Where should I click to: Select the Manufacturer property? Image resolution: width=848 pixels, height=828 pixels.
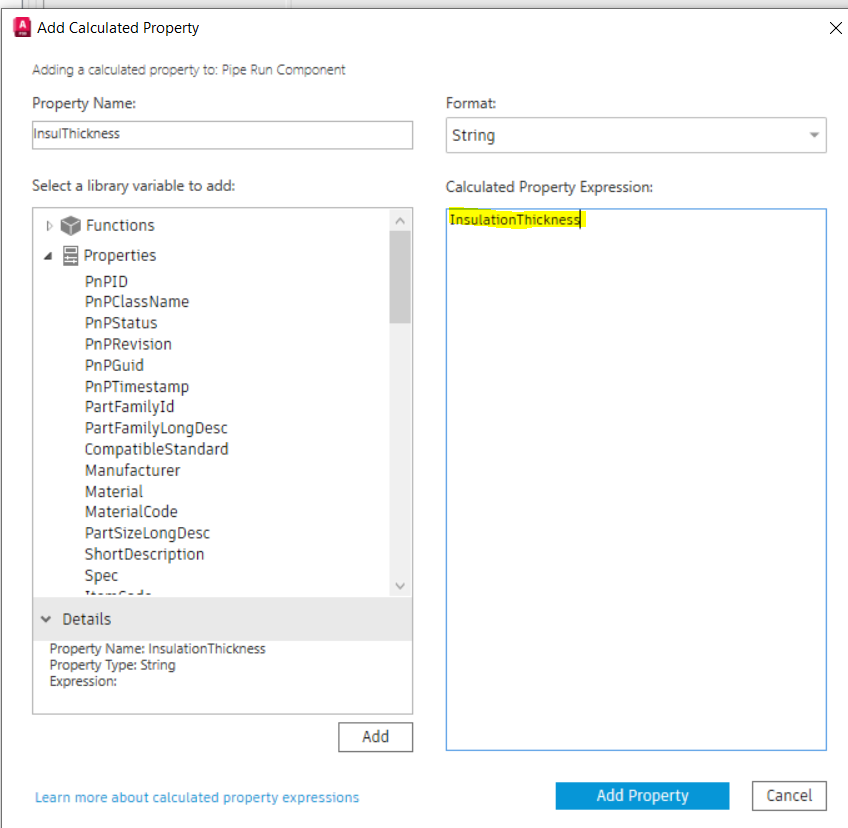pos(132,470)
